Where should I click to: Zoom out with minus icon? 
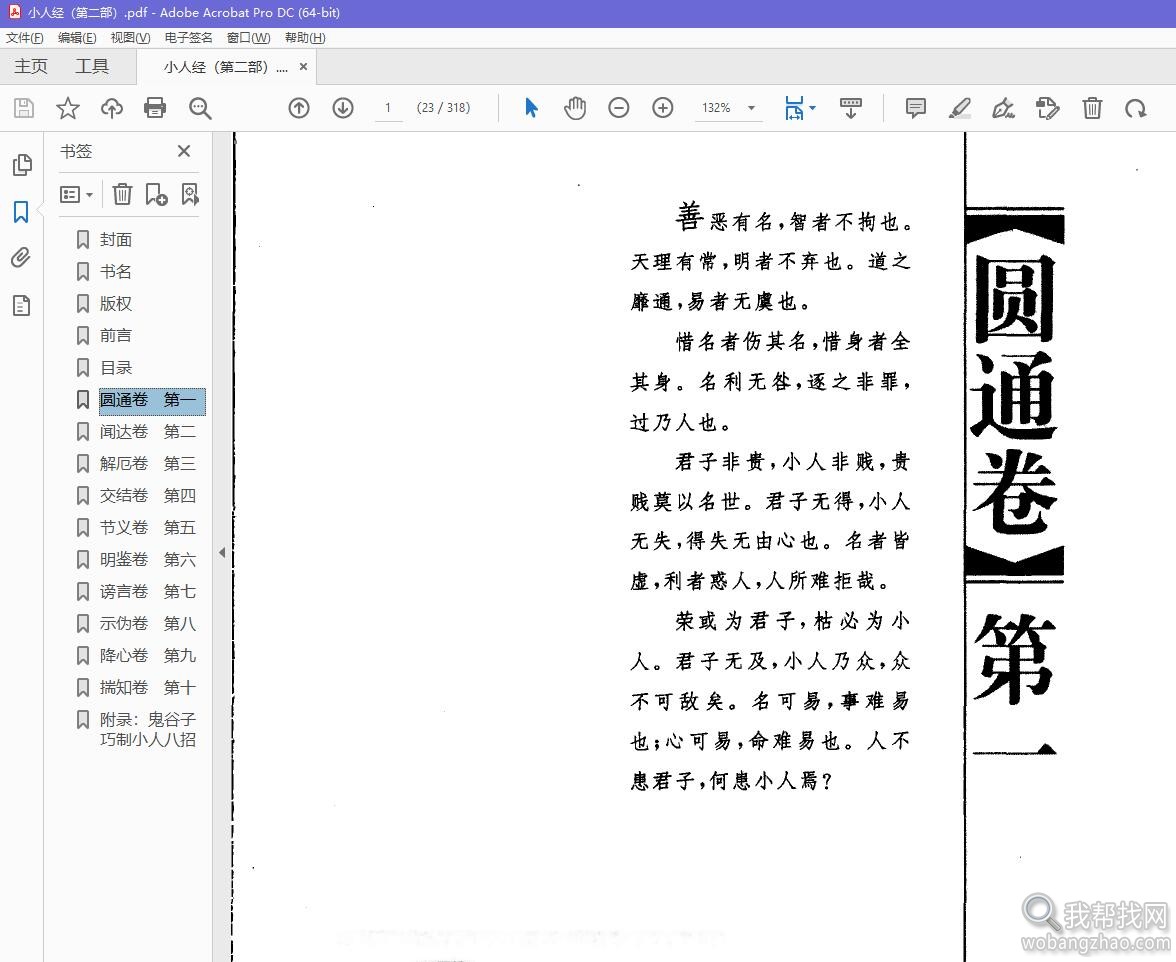(x=619, y=108)
